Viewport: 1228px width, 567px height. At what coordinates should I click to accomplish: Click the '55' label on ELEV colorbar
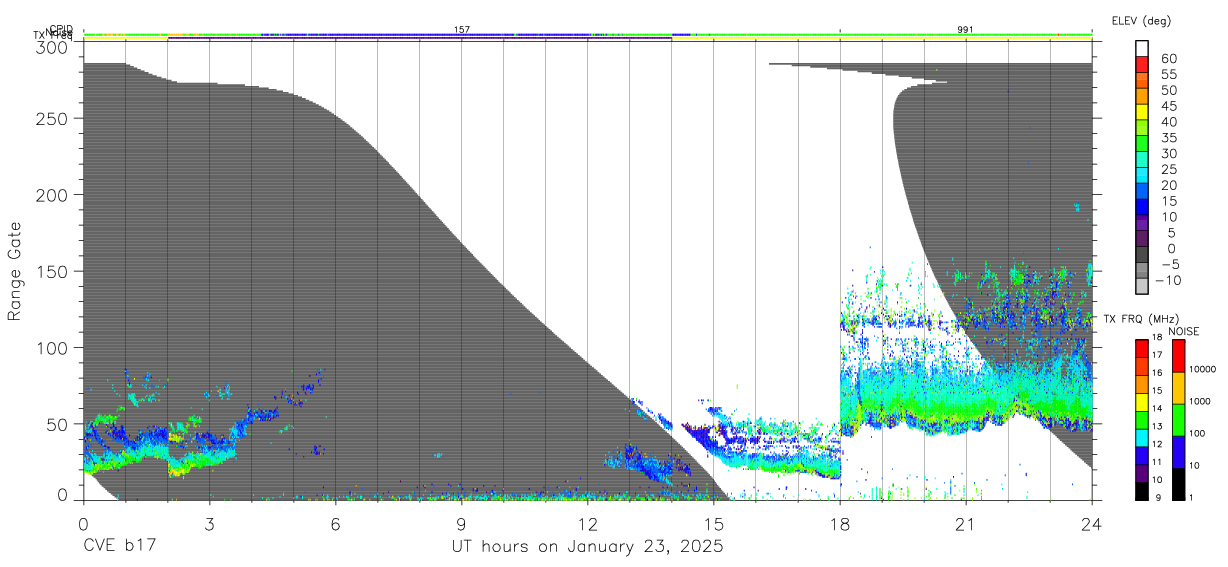pos(1168,74)
